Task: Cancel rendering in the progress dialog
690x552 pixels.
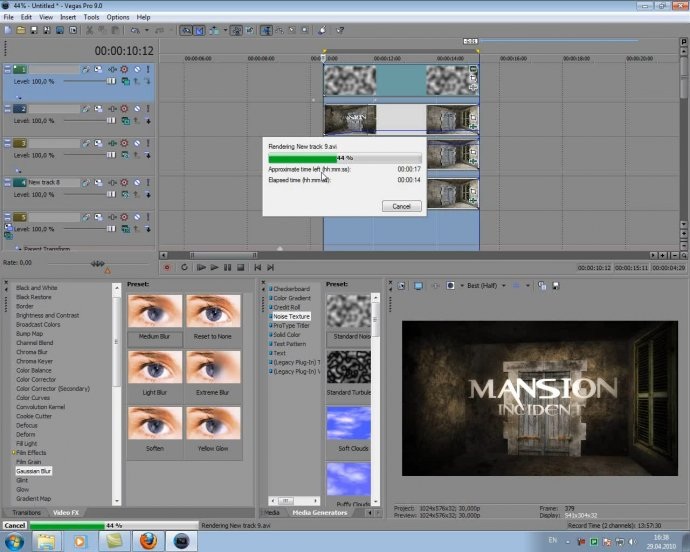Action: [x=401, y=206]
